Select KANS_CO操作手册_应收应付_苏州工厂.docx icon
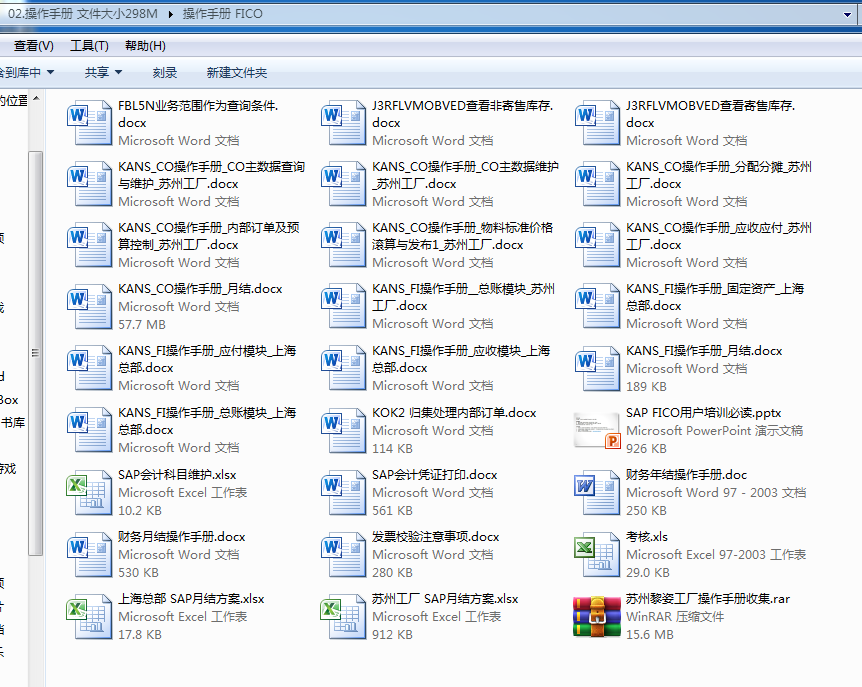The height and width of the screenshot is (687, 862). tap(597, 244)
